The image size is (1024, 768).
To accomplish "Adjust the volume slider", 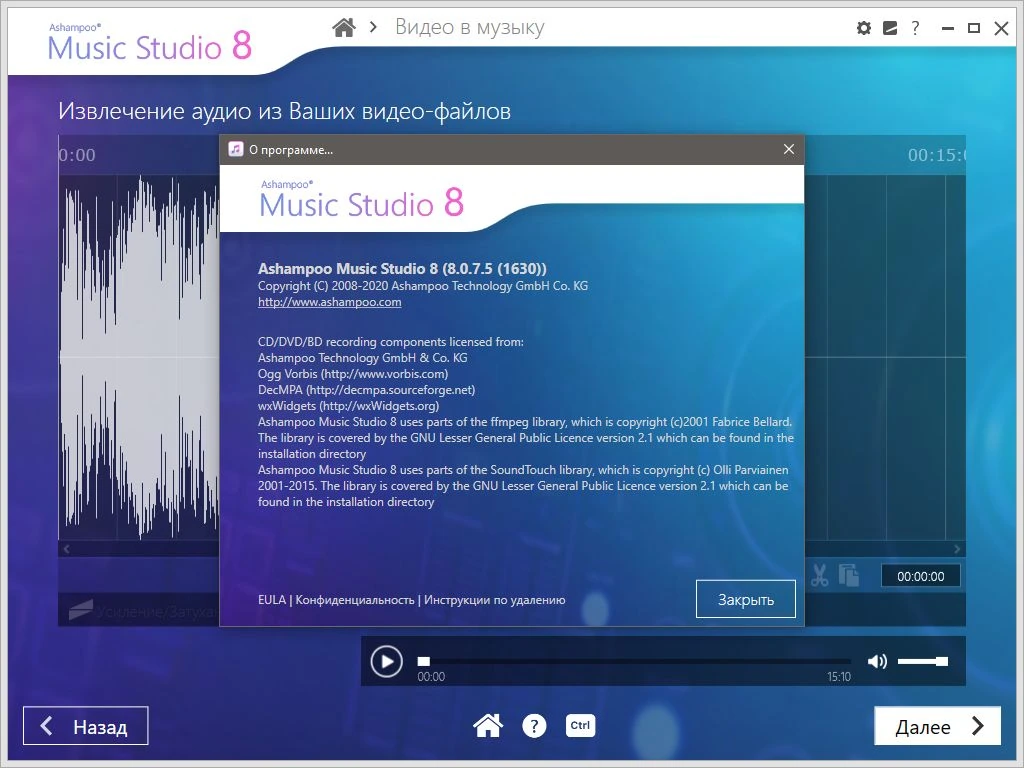I will (923, 662).
